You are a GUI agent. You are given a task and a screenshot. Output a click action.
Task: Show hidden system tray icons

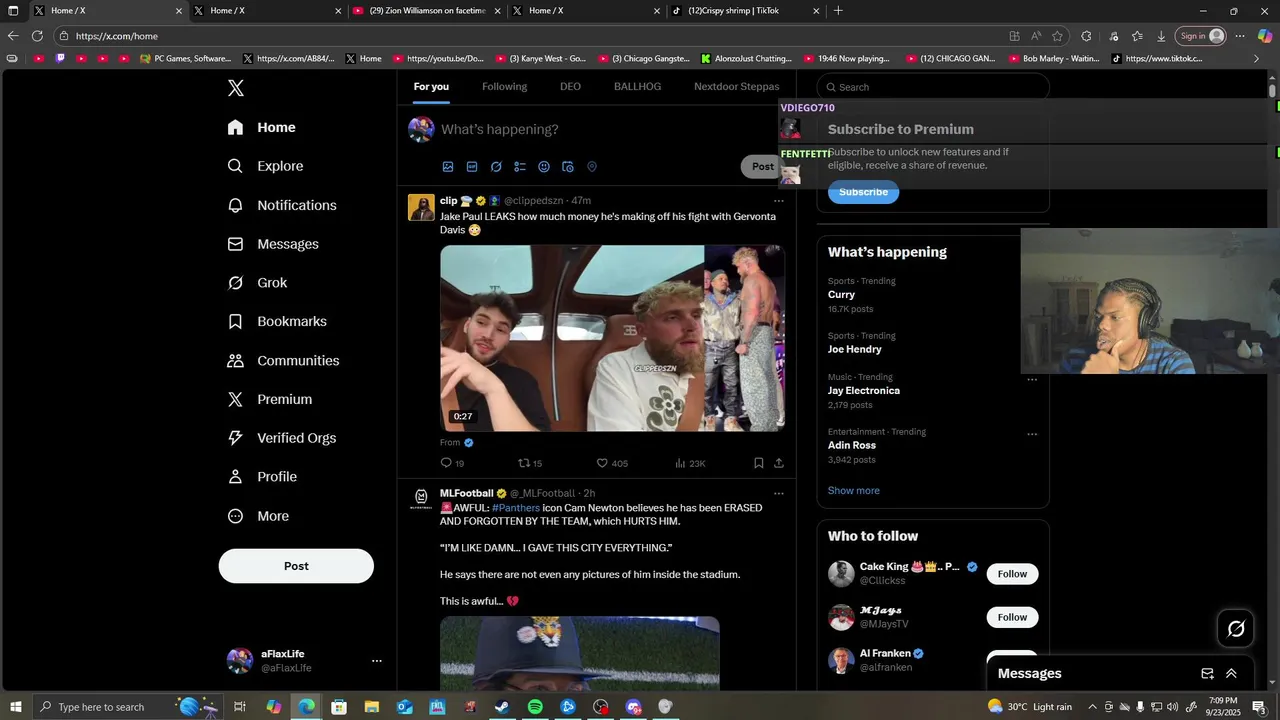[1092, 707]
